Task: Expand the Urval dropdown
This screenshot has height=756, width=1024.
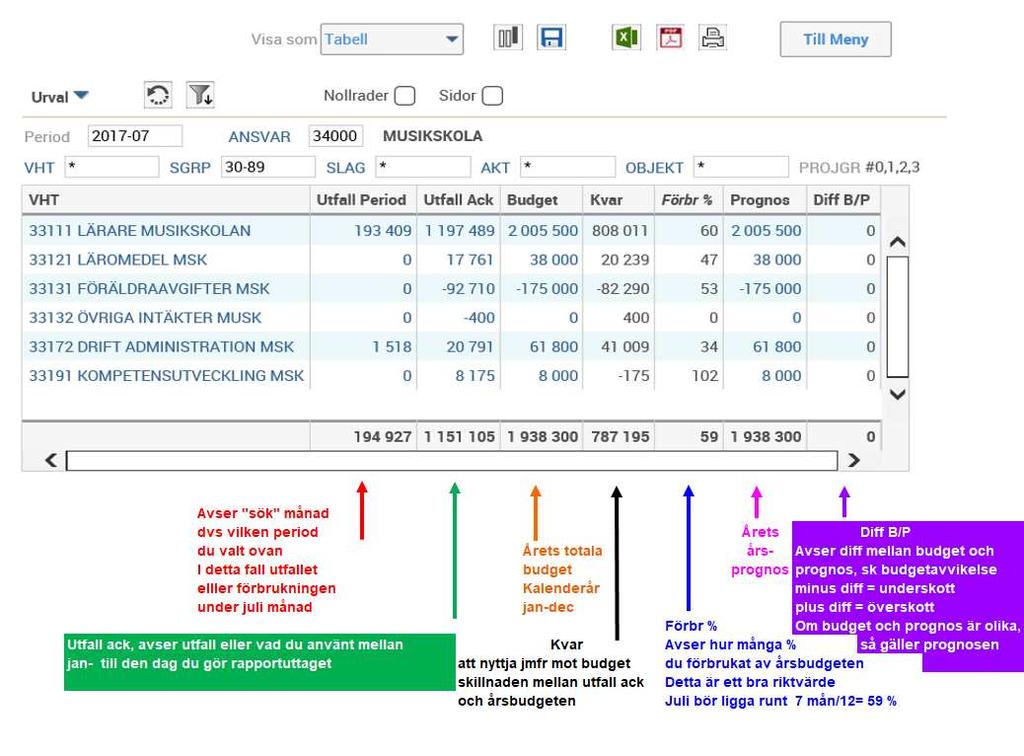Action: [x=59, y=97]
